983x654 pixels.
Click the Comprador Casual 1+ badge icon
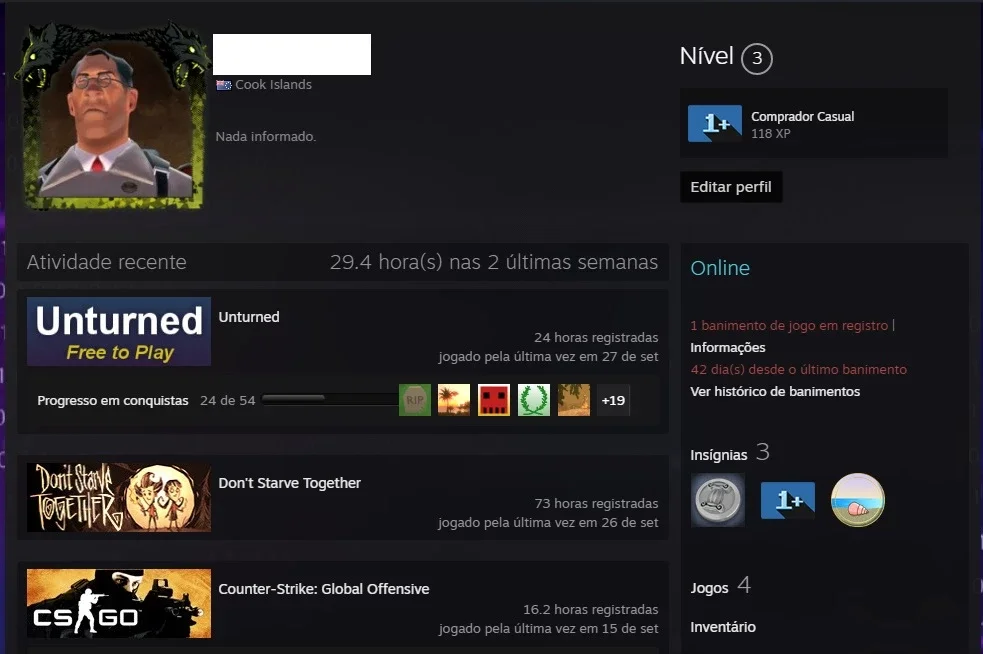point(715,124)
